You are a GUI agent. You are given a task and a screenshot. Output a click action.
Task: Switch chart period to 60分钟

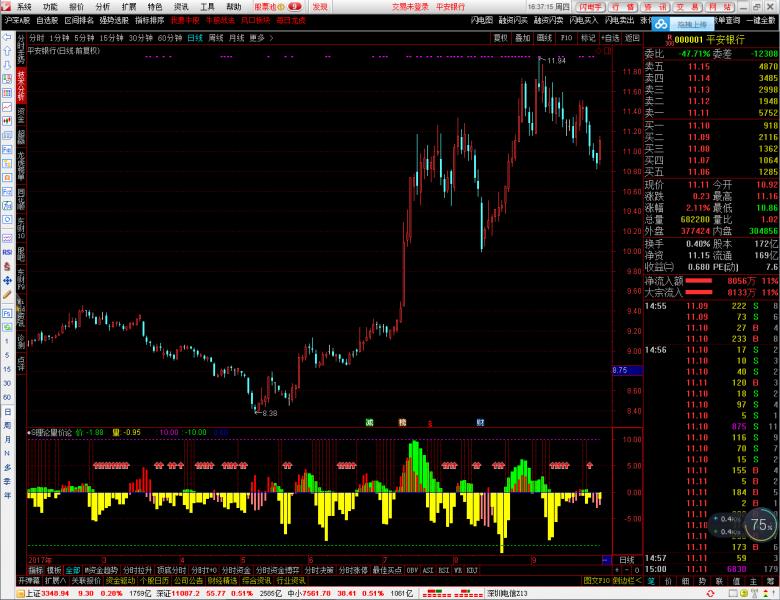pos(170,38)
